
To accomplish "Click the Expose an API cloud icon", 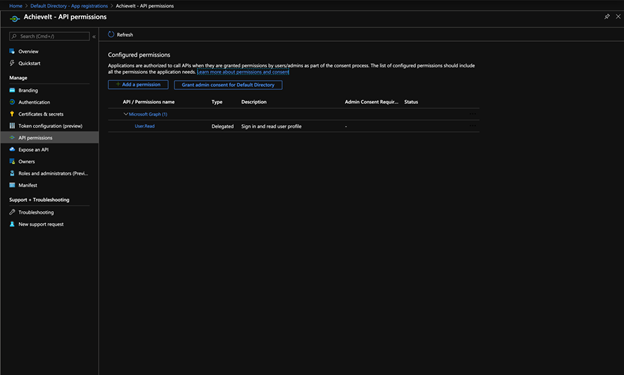I will click(12, 149).
